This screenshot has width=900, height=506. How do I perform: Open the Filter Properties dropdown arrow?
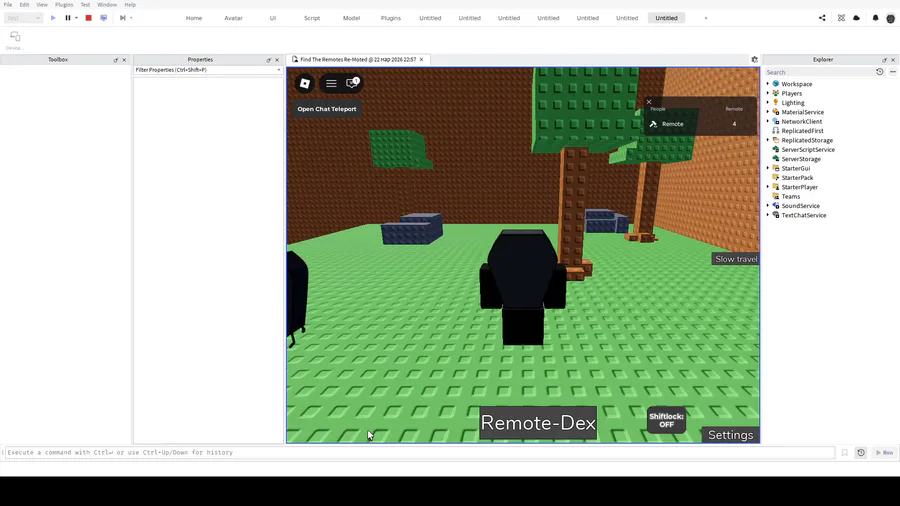tap(278, 70)
